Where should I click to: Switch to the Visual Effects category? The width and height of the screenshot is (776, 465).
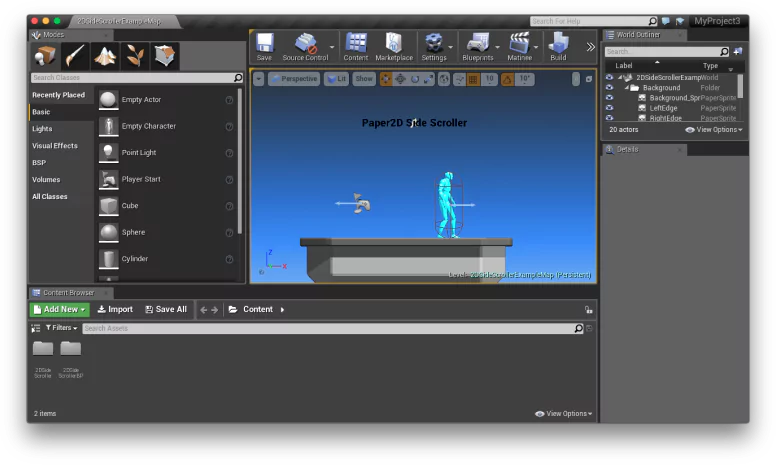point(54,146)
